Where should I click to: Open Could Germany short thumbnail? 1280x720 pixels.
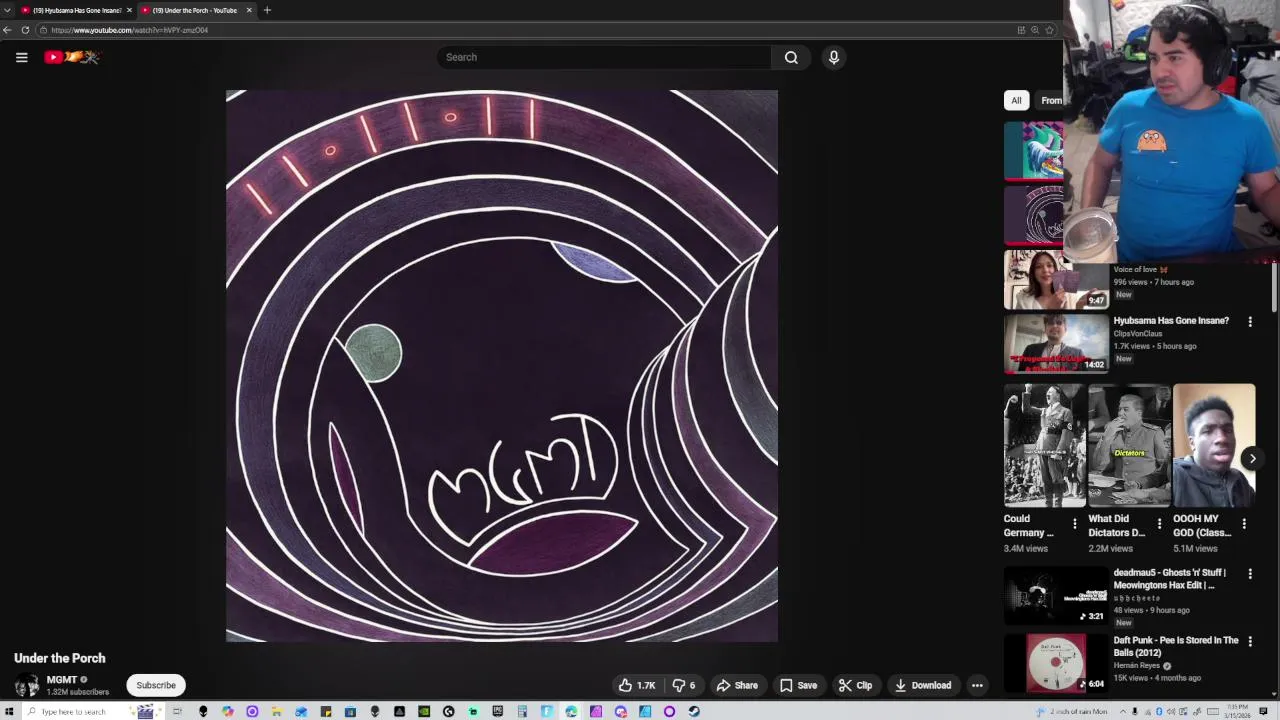(1044, 446)
